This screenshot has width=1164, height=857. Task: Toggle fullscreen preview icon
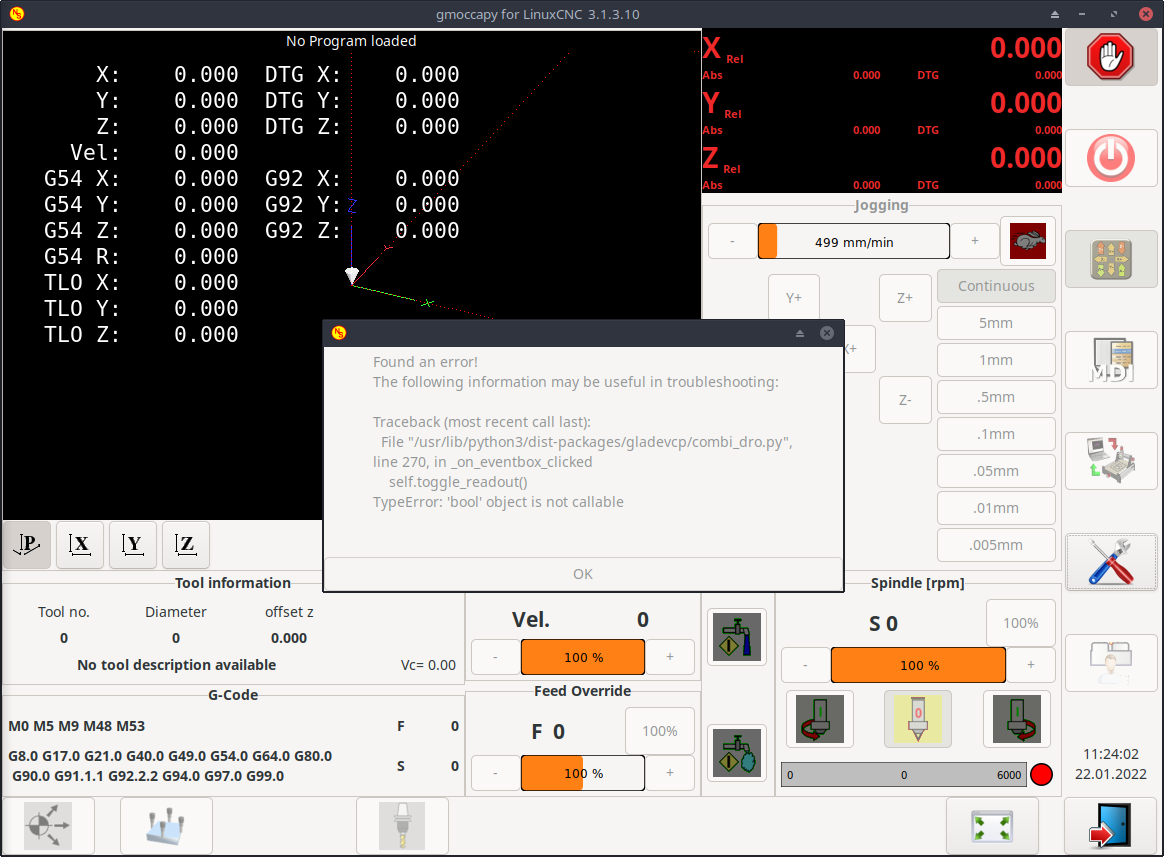click(993, 826)
